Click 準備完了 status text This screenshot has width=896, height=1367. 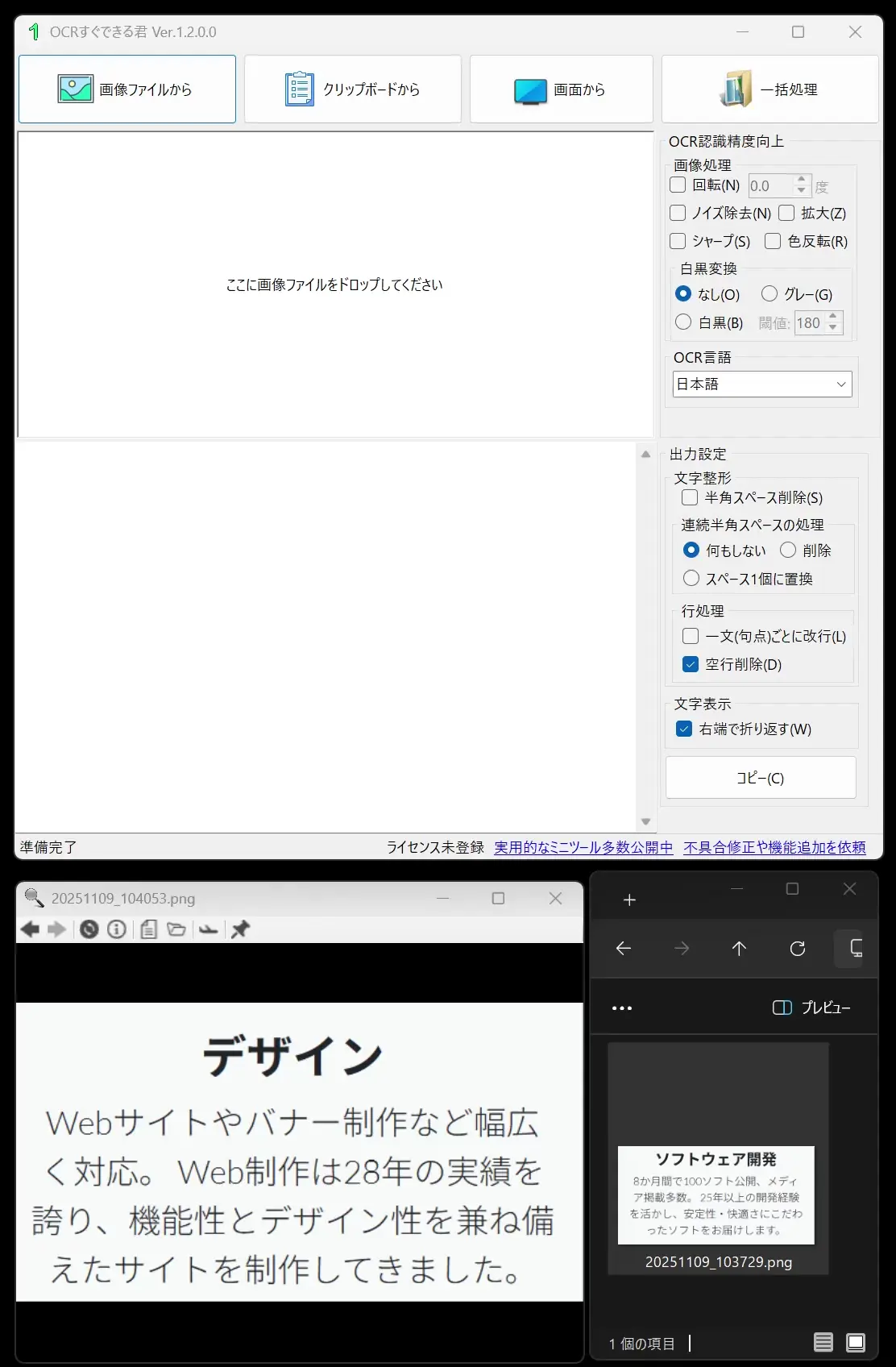pyautogui.click(x=48, y=847)
